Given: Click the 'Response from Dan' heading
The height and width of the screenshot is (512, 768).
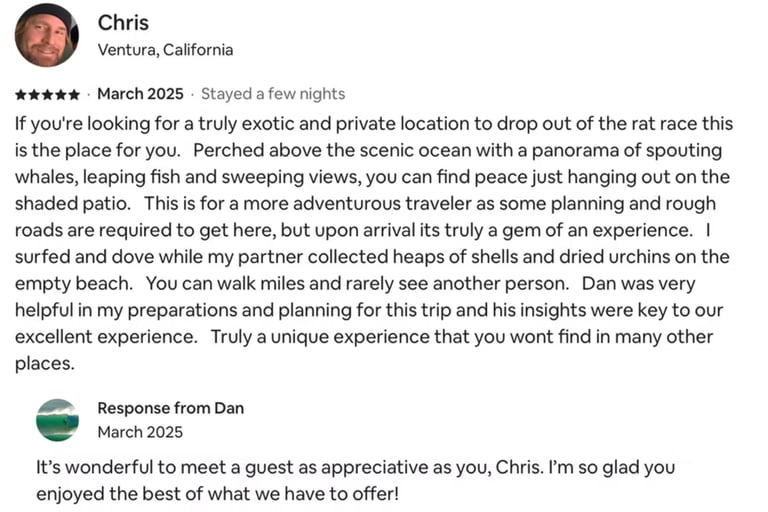Looking at the screenshot, I should pyautogui.click(x=170, y=408).
